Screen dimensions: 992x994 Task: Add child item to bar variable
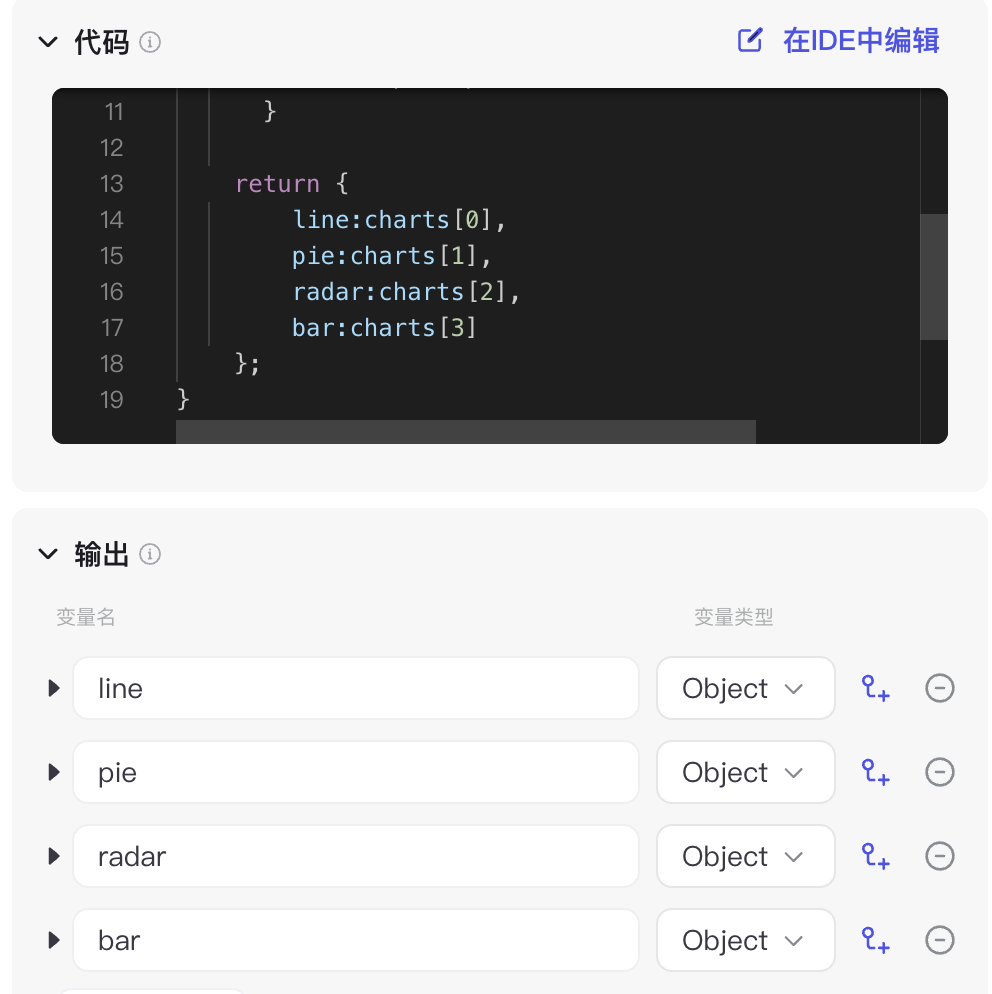click(x=875, y=940)
